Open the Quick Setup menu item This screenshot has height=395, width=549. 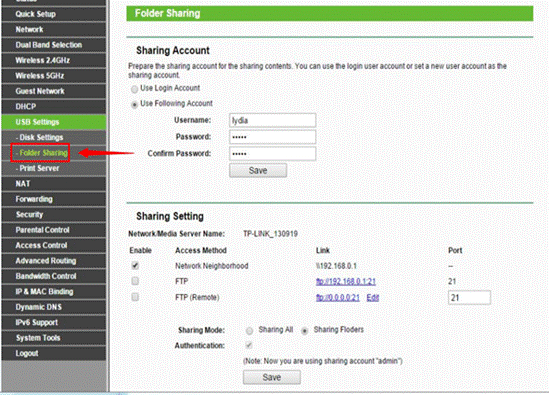[x=54, y=14]
